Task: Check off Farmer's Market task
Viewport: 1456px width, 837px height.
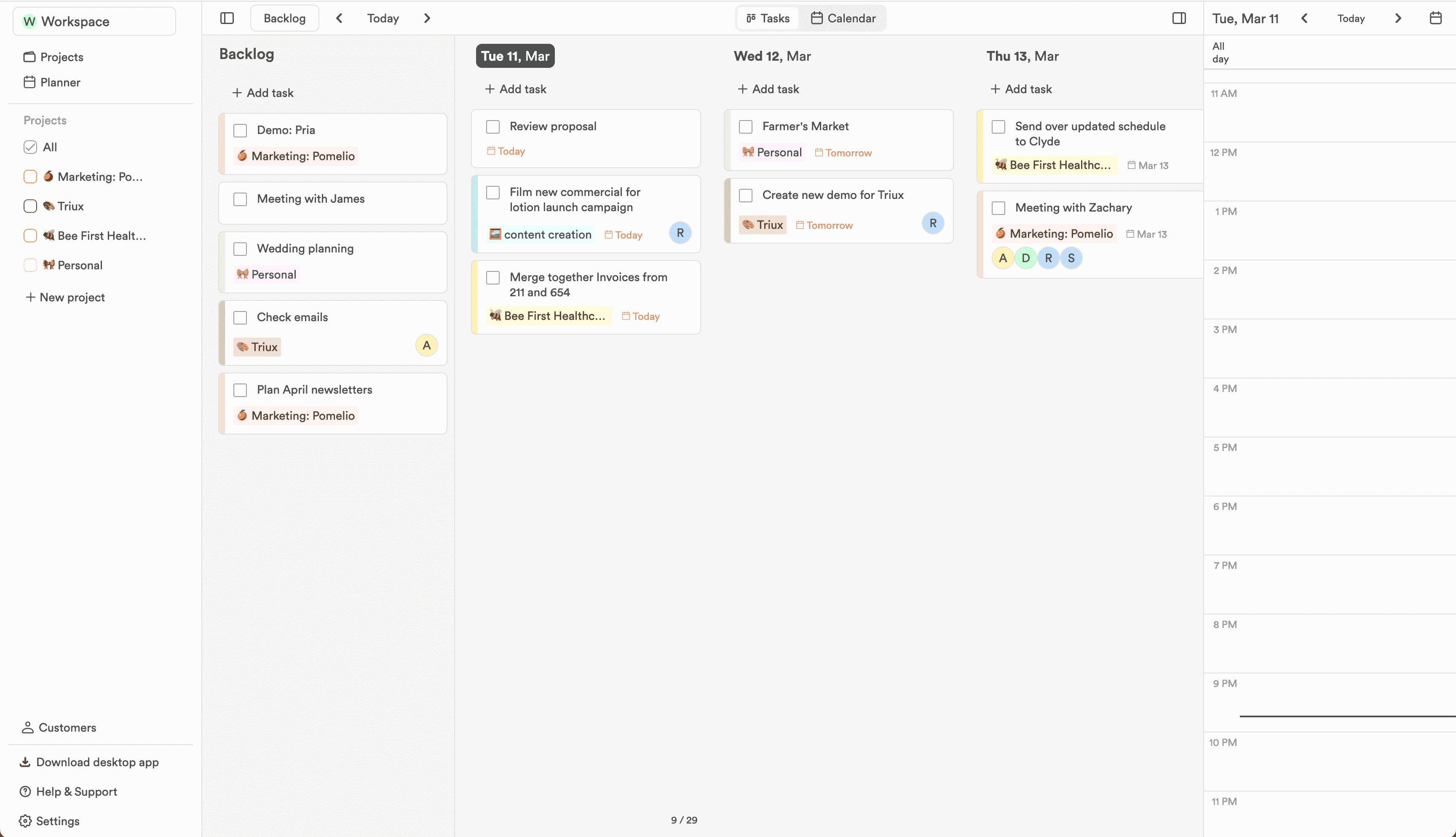Action: [x=746, y=126]
